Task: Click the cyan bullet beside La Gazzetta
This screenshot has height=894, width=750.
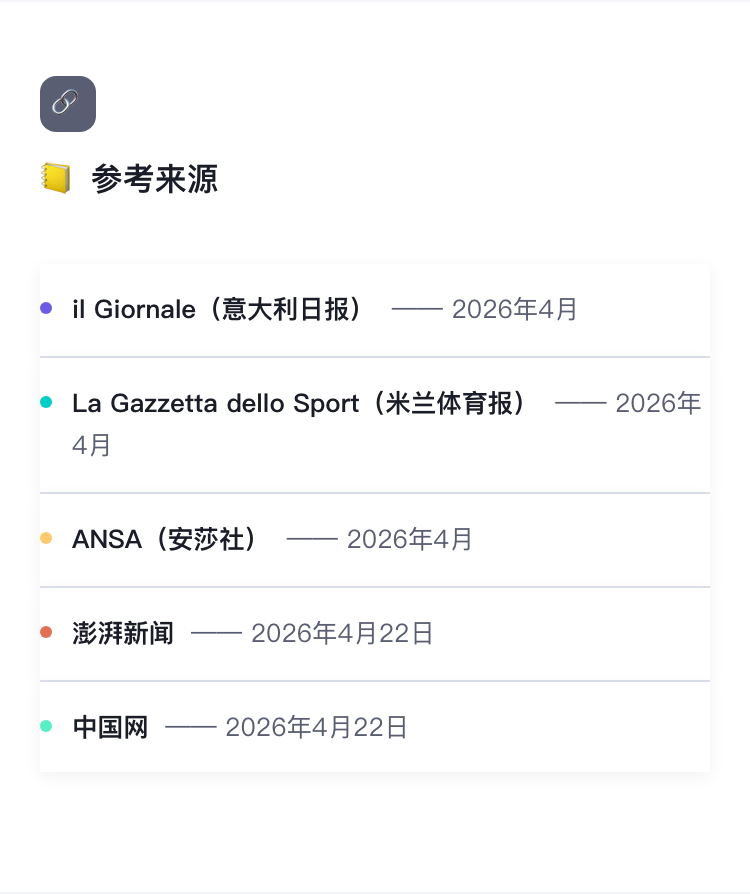Action: click(x=46, y=402)
